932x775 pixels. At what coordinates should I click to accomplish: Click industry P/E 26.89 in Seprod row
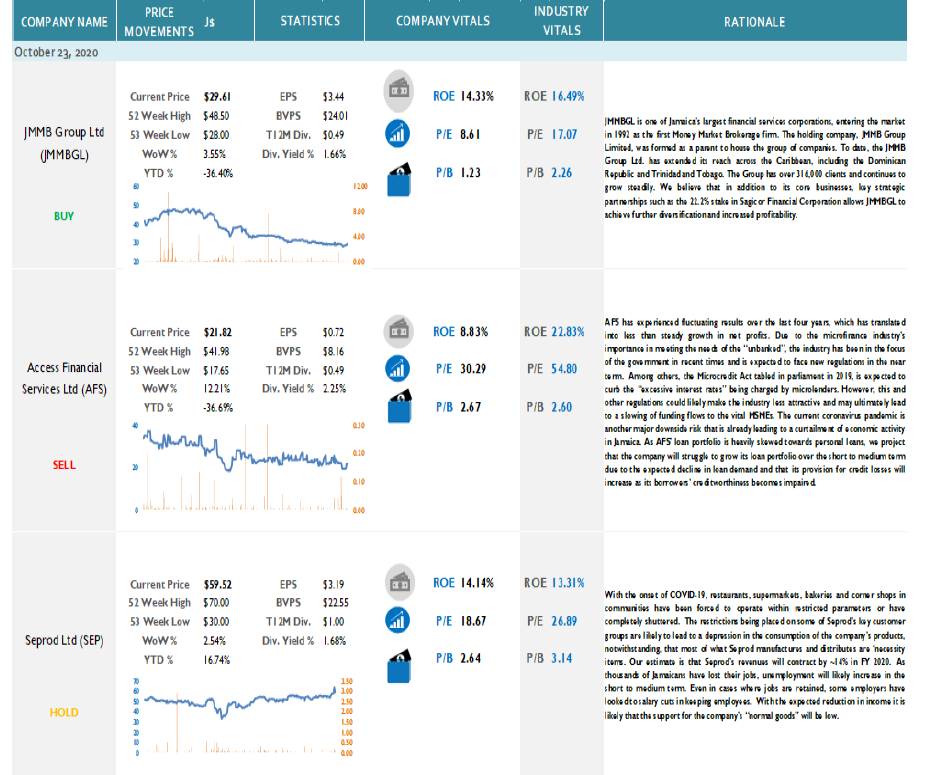564,621
